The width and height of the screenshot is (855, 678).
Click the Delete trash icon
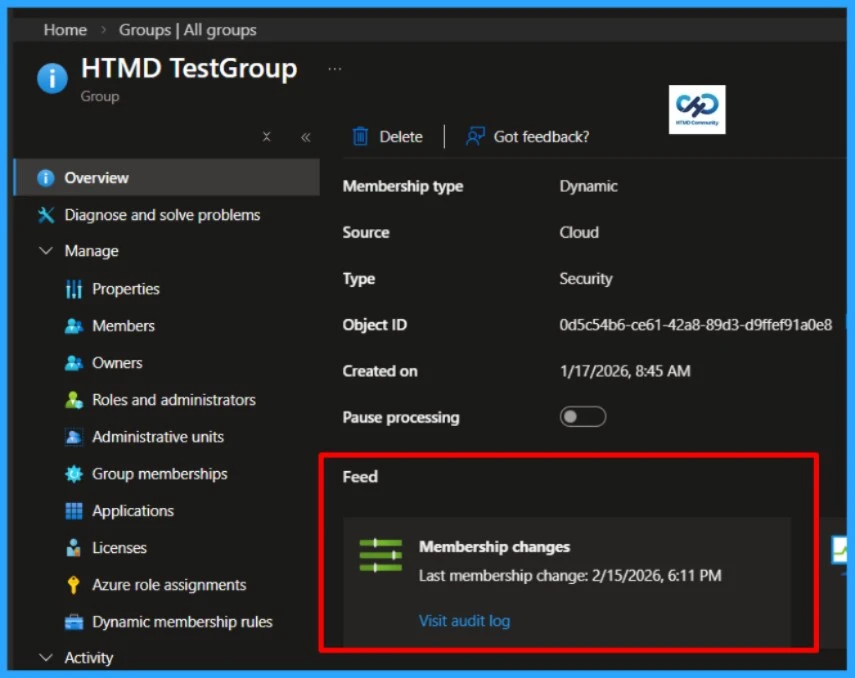pyautogui.click(x=359, y=136)
